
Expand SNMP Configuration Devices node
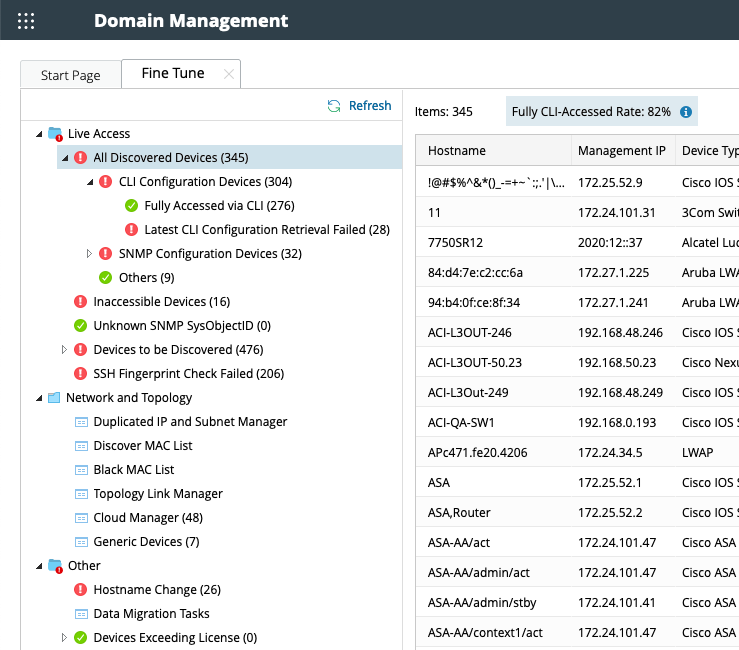click(x=90, y=254)
